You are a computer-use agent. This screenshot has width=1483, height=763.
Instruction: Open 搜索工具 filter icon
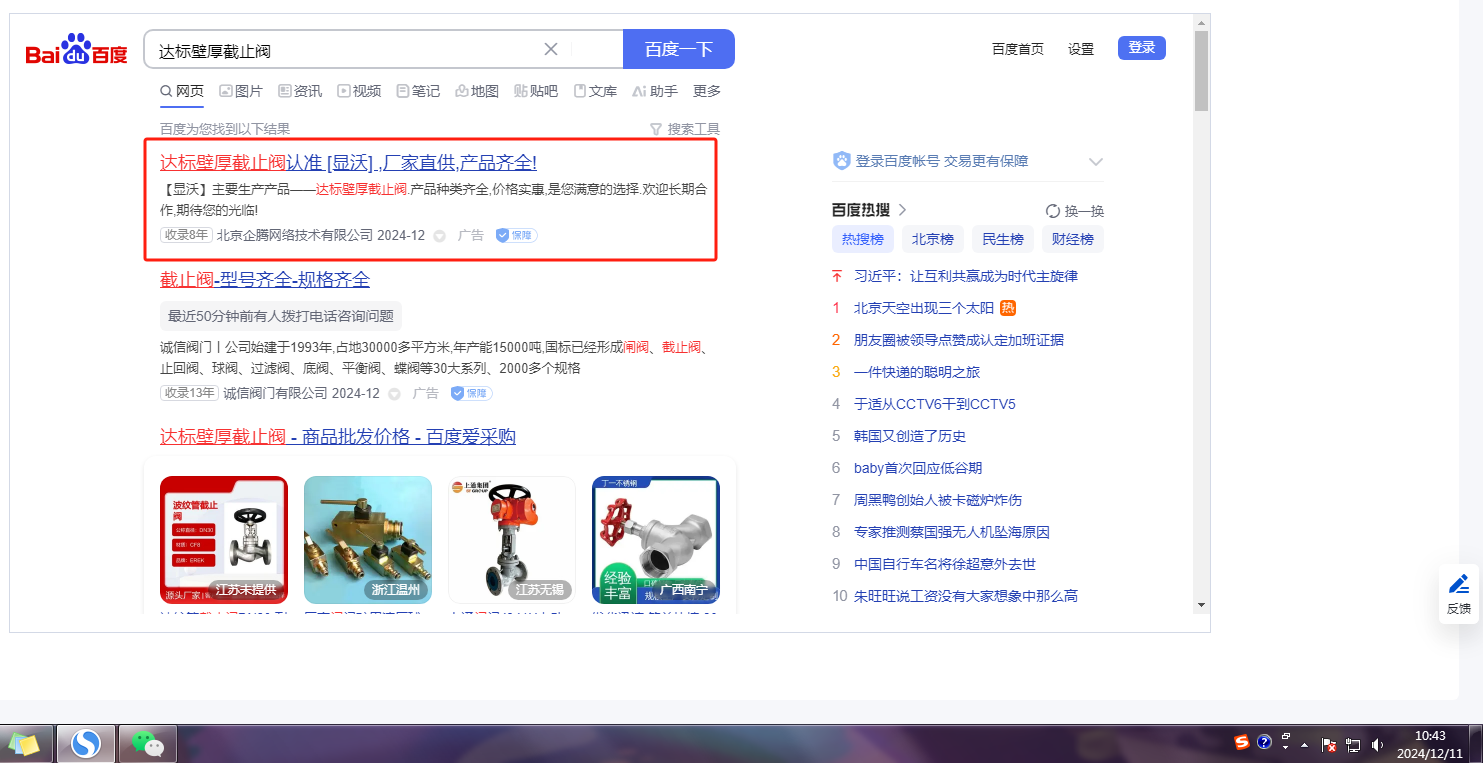tap(656, 129)
